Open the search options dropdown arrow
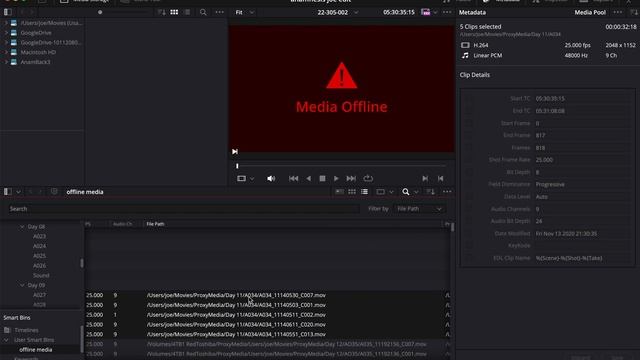640x360 pixels. 416,192
